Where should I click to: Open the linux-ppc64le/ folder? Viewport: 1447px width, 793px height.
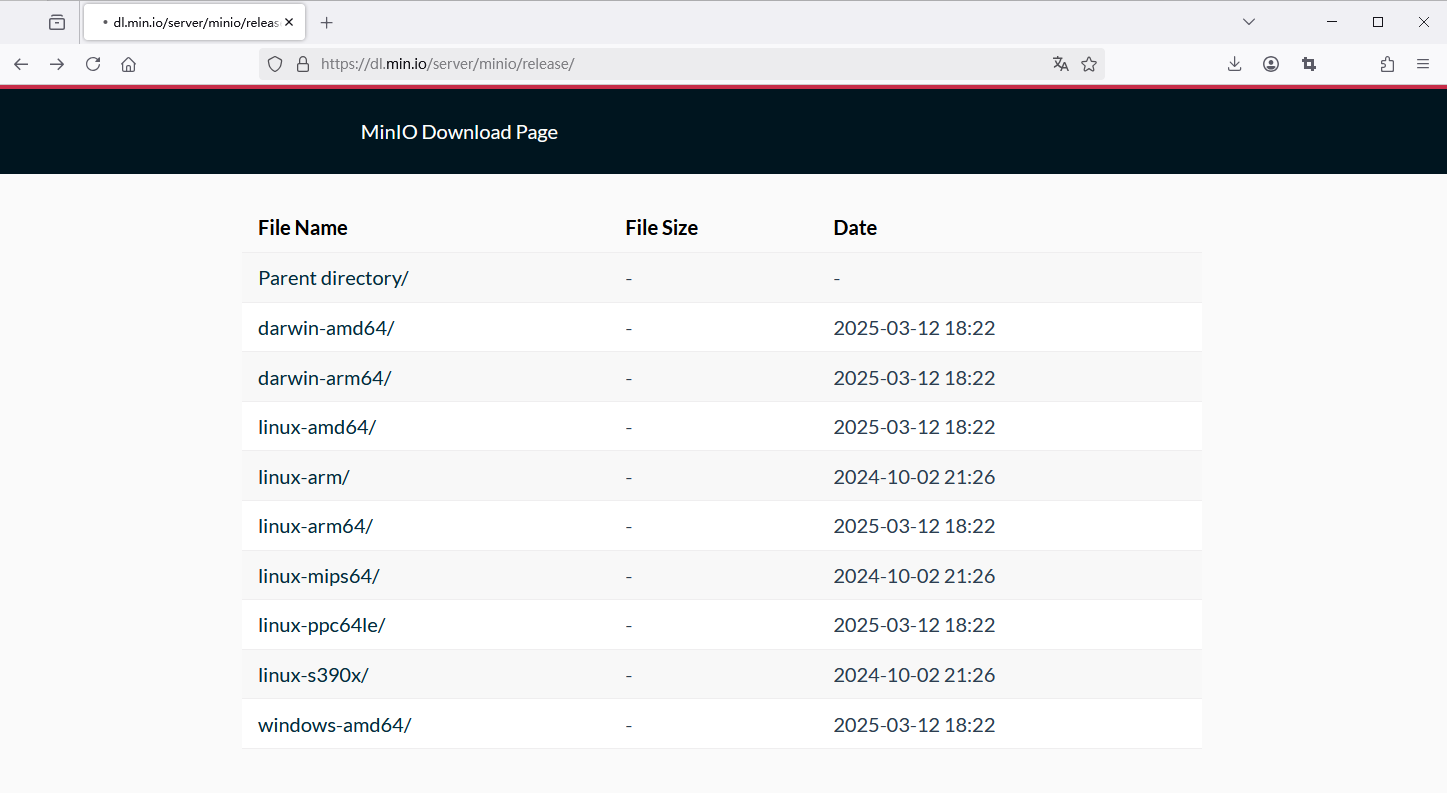coord(322,625)
